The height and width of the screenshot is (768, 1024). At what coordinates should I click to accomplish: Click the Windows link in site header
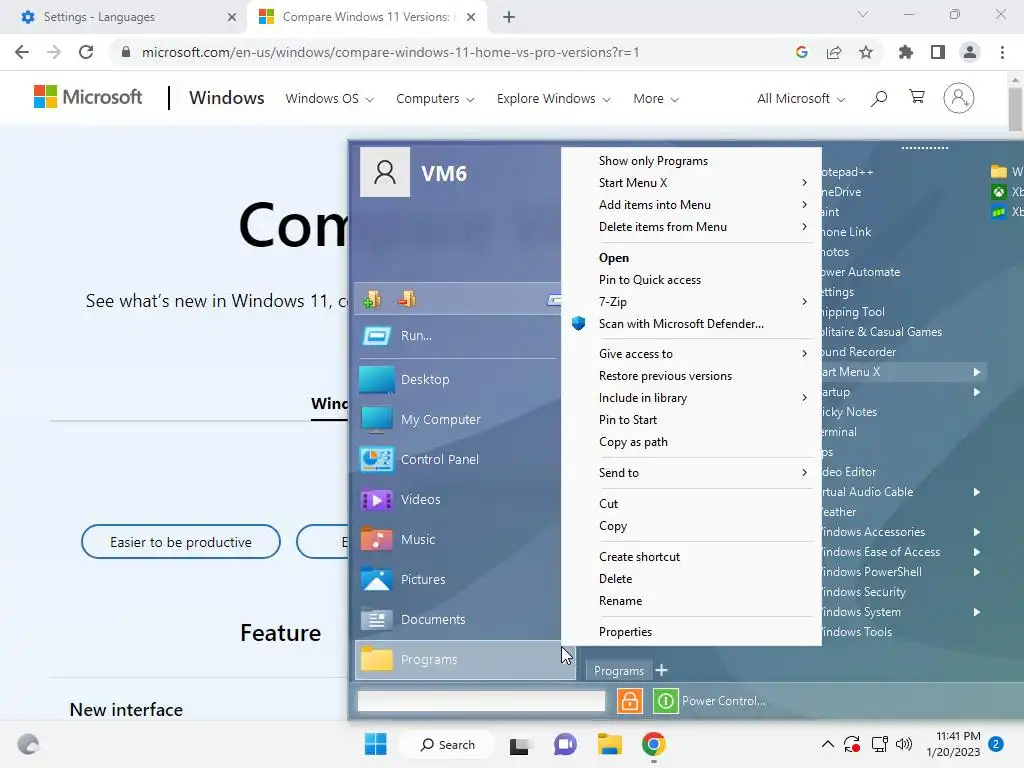(227, 98)
